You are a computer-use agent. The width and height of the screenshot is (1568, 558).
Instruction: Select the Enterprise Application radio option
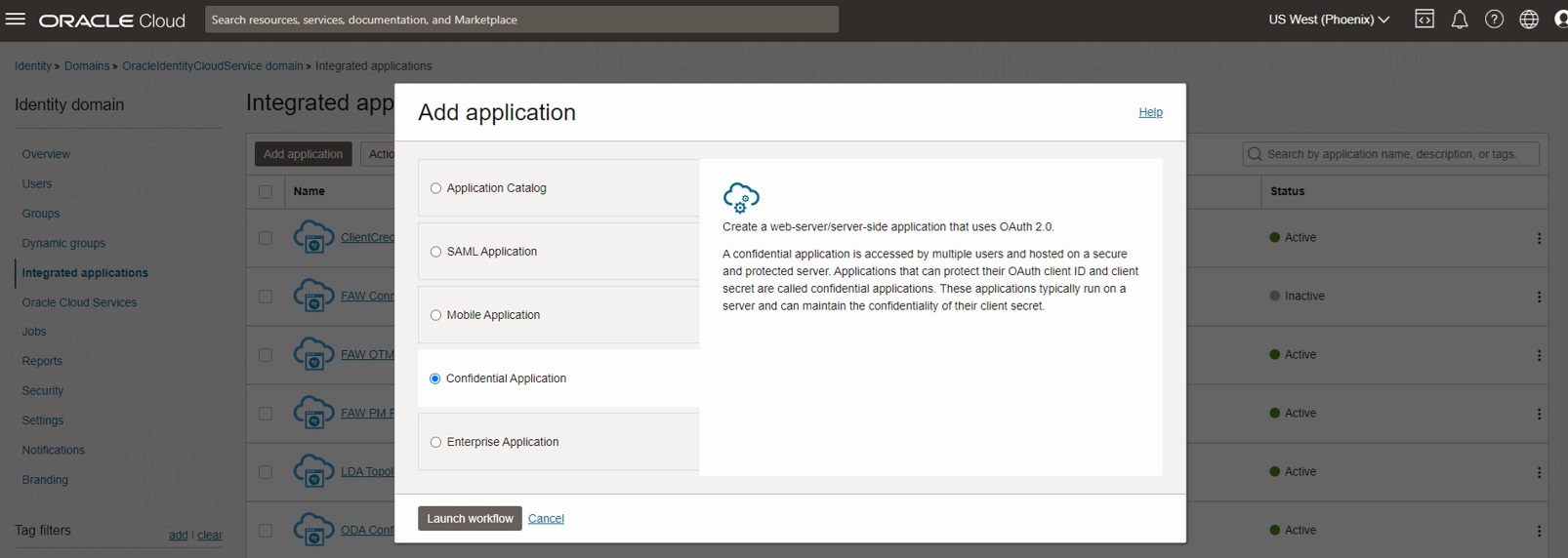(435, 442)
